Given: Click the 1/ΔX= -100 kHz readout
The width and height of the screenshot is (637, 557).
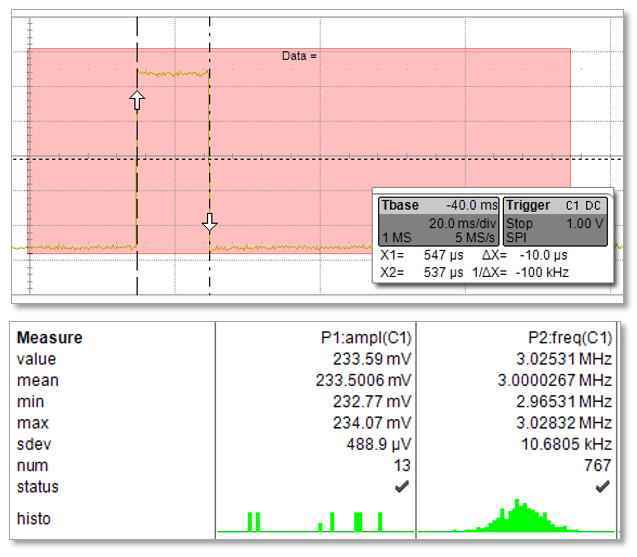Looking at the screenshot, I should [x=520, y=272].
